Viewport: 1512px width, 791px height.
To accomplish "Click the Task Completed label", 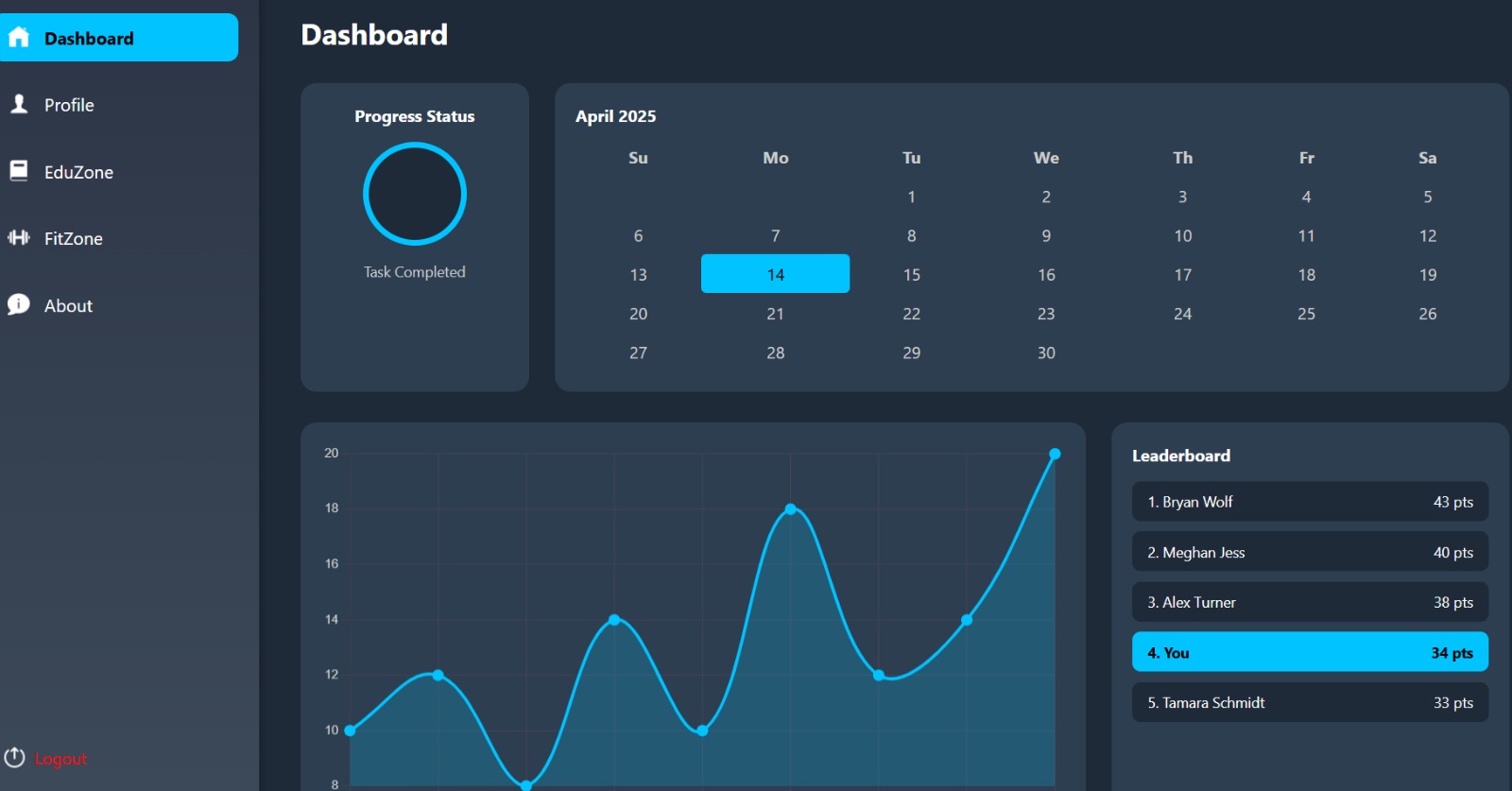I will pyautogui.click(x=415, y=272).
